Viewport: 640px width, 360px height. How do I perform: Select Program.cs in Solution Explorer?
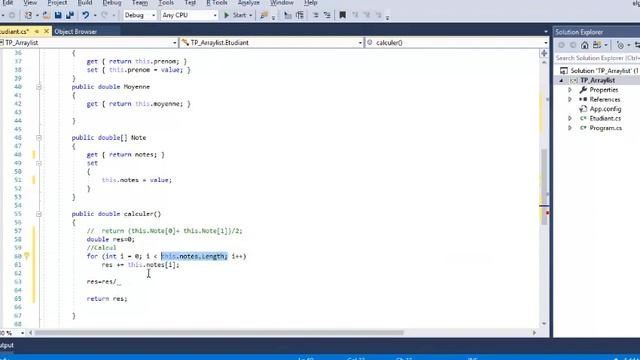click(x=606, y=128)
